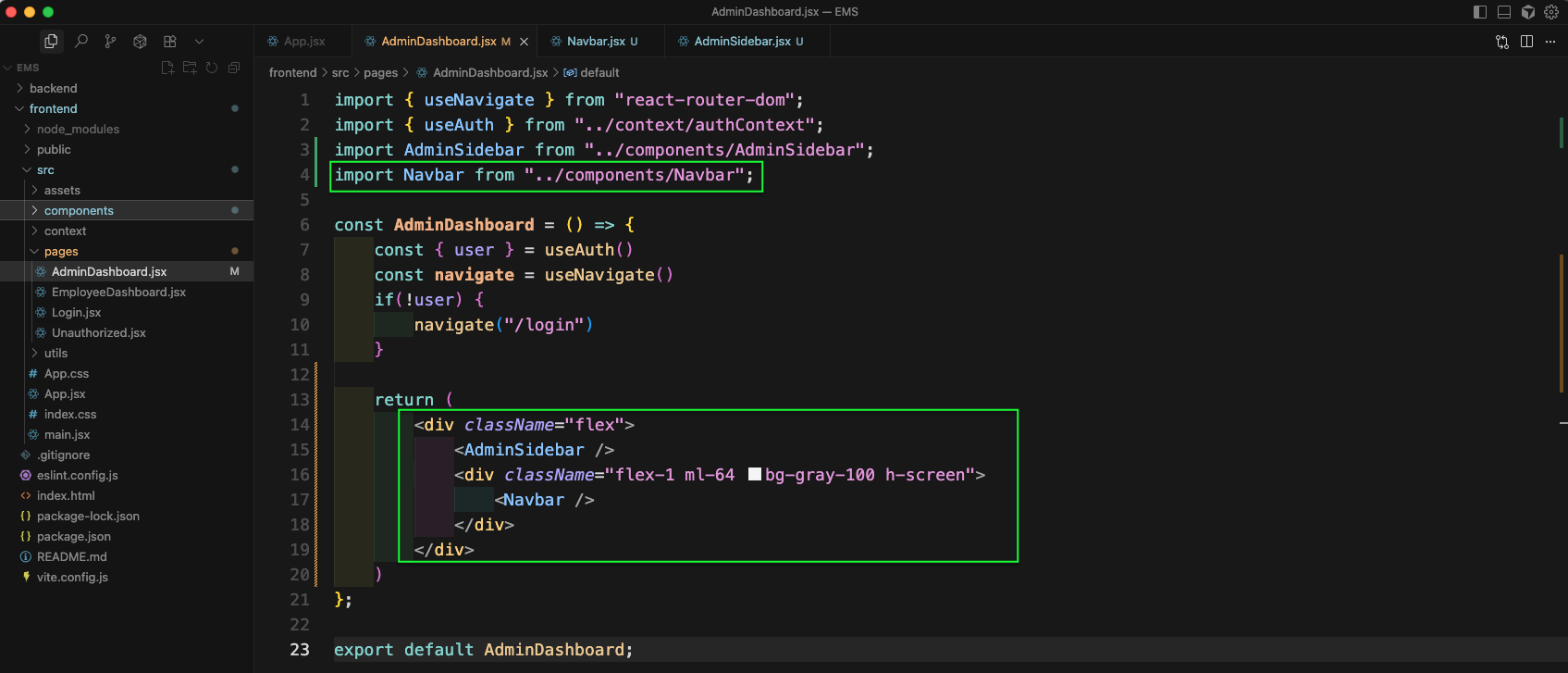Click the New File icon in EMS explorer
Image resolution: width=1568 pixels, height=673 pixels.
point(167,68)
